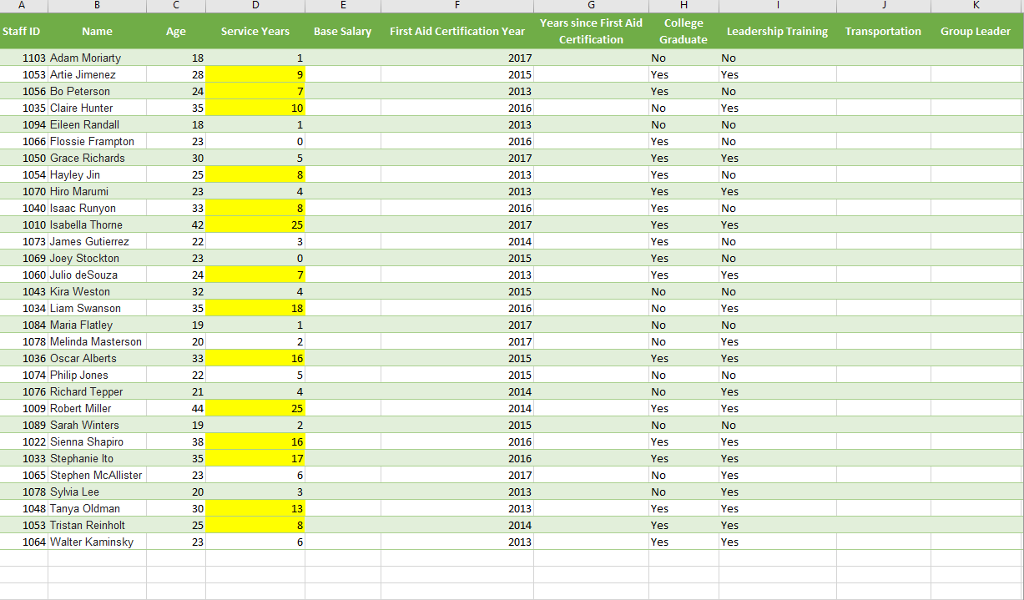Click Staff ID cell 1009
This screenshot has width=1024, height=600.
[24, 409]
